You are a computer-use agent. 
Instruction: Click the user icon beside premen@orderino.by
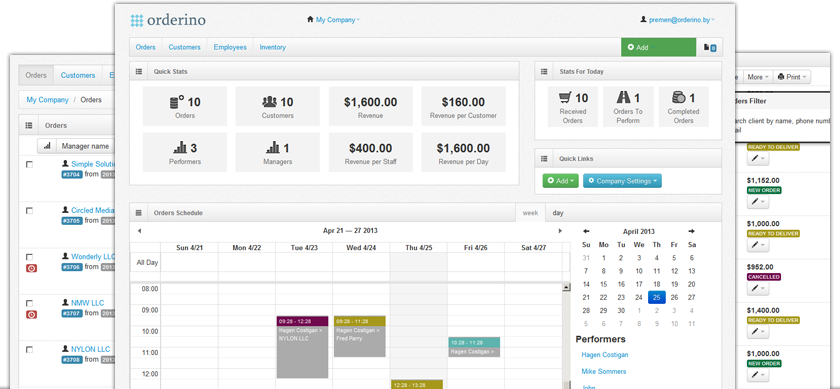coord(643,19)
